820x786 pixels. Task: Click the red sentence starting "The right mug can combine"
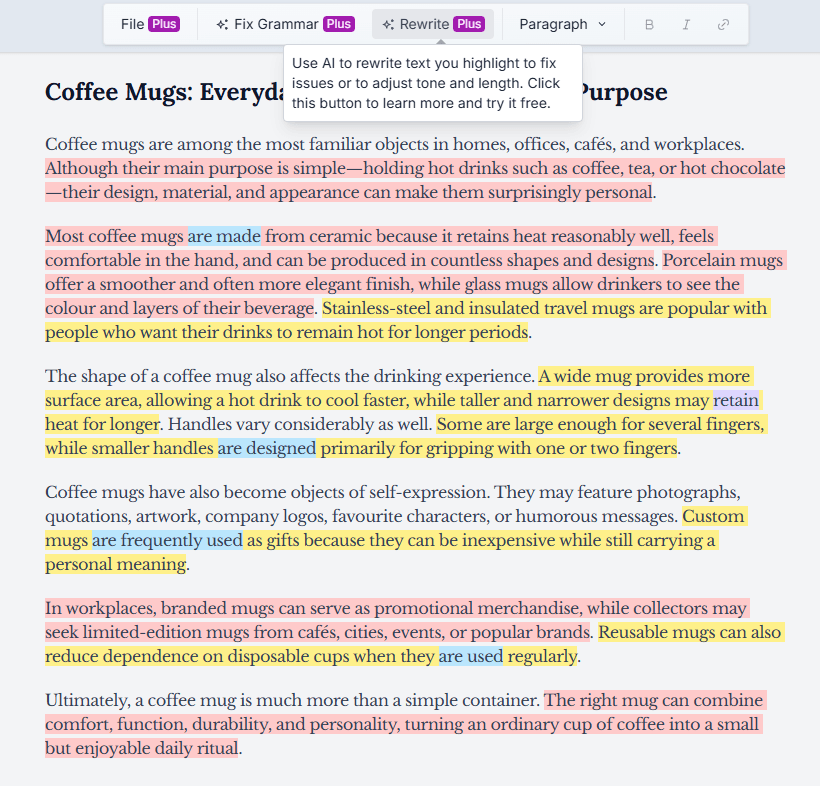(405, 724)
